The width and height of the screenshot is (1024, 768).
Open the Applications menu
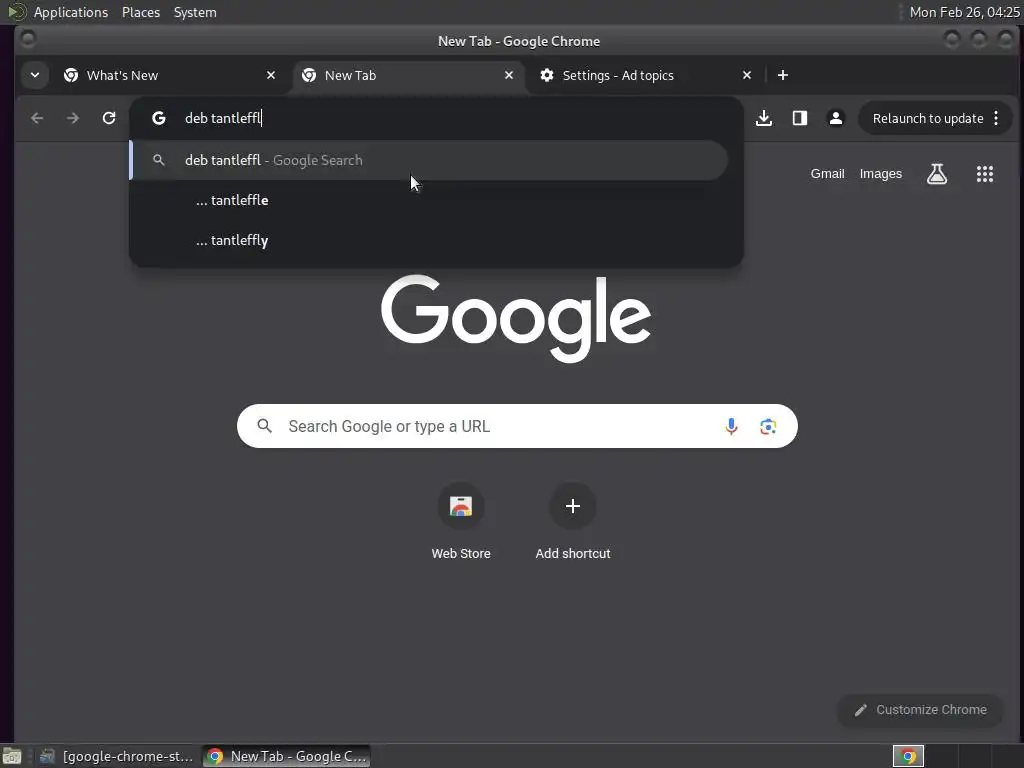[71, 12]
